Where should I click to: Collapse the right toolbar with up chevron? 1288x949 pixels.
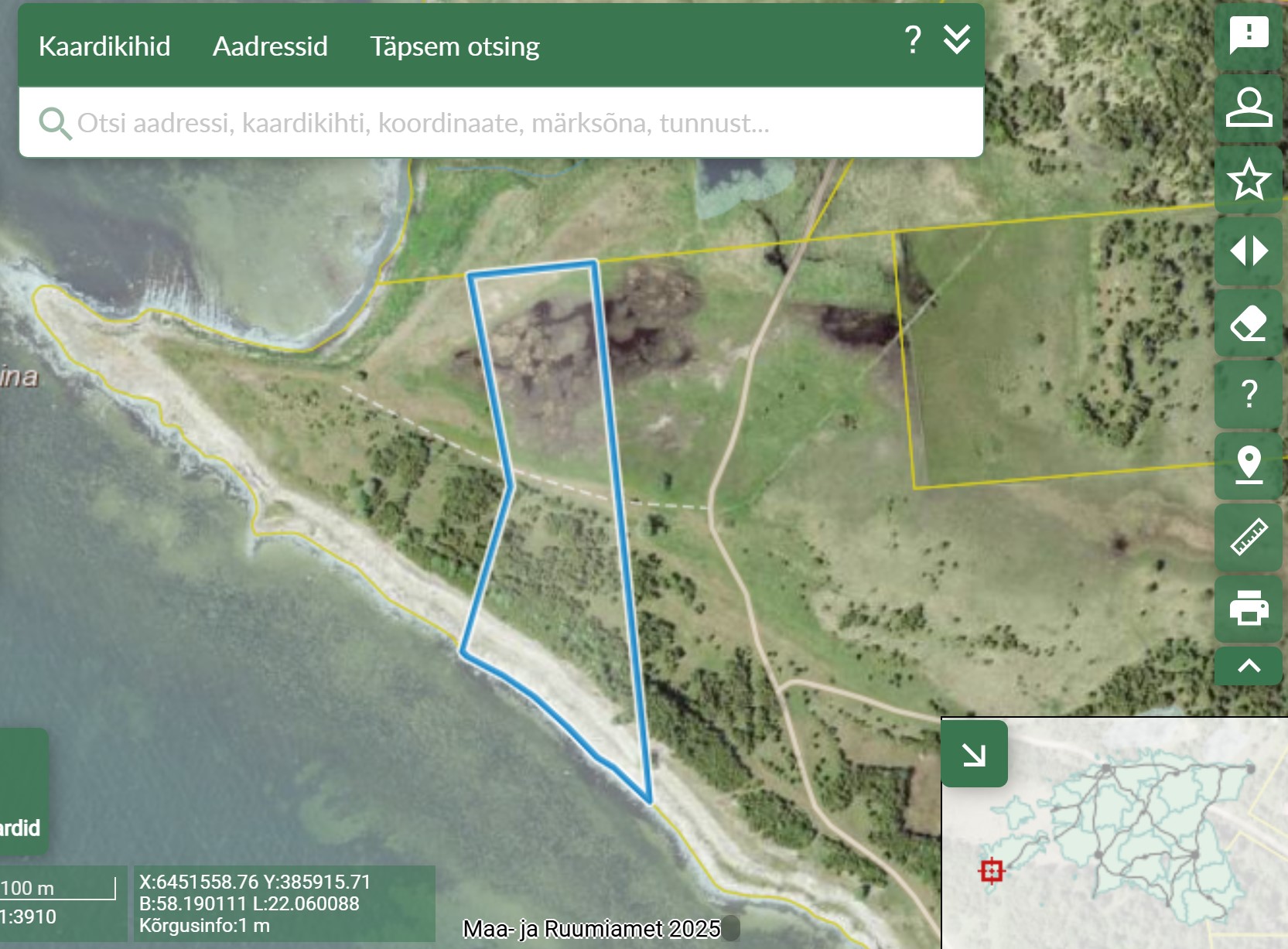coord(1249,666)
